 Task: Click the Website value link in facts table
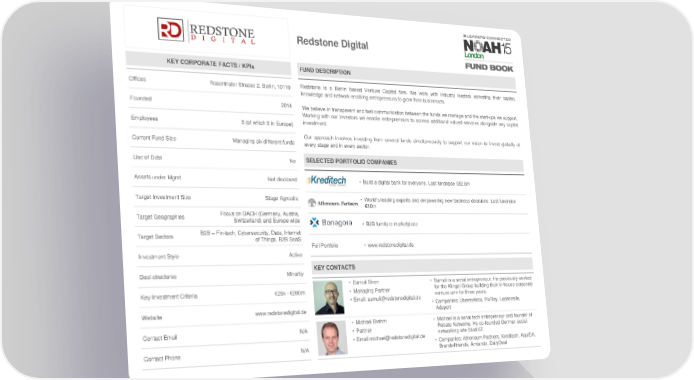tap(281, 313)
